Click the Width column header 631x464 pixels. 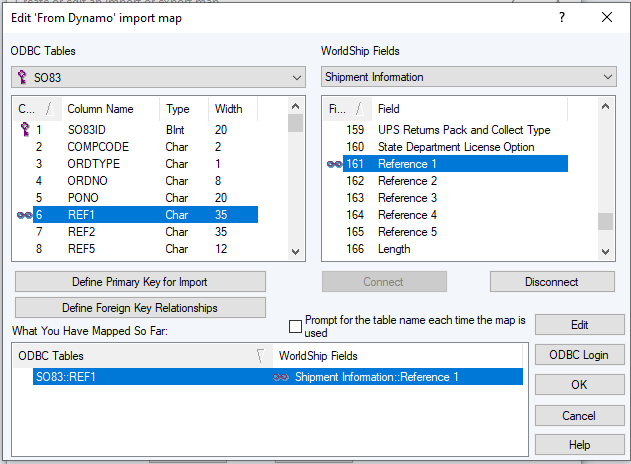pyautogui.click(x=233, y=109)
